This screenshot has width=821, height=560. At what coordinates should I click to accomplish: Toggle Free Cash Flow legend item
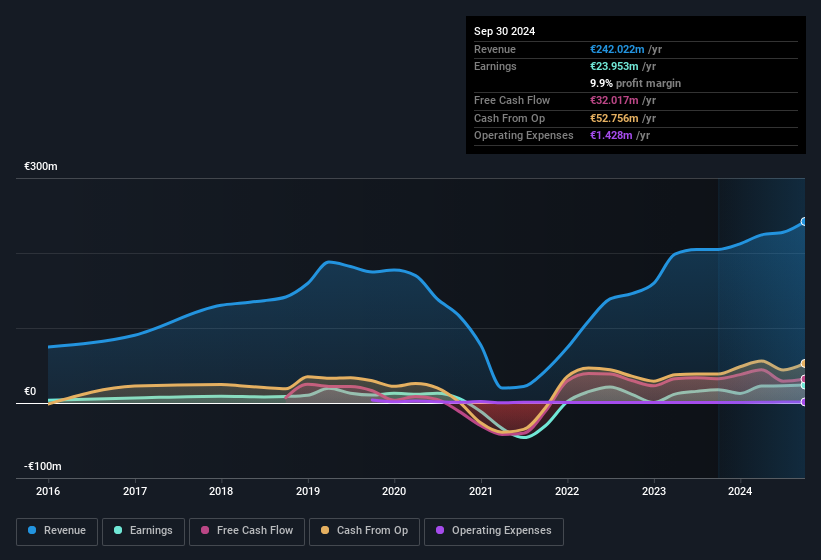247,531
